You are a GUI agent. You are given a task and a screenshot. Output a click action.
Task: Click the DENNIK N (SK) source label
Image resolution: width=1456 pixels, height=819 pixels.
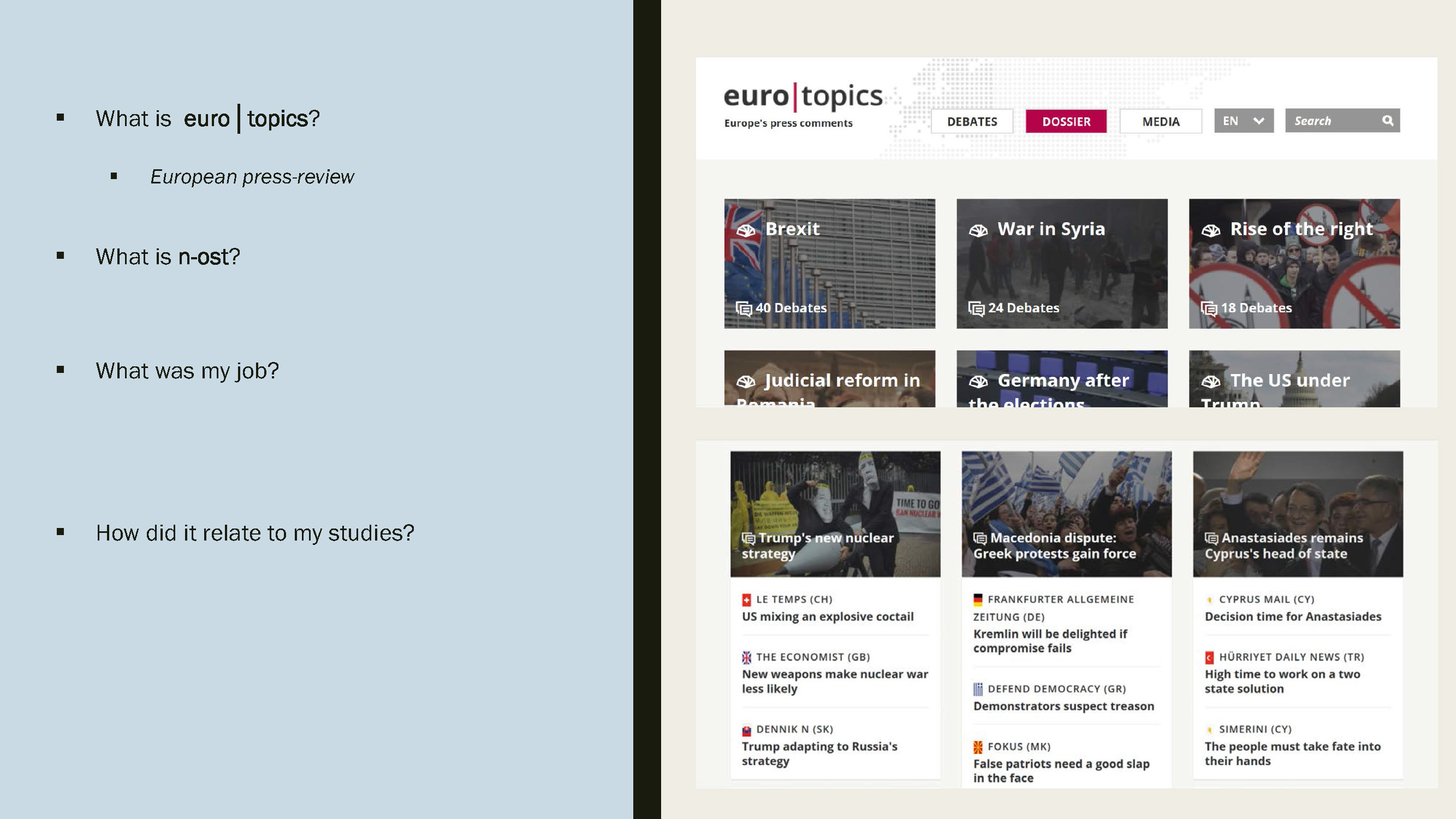pos(795,729)
